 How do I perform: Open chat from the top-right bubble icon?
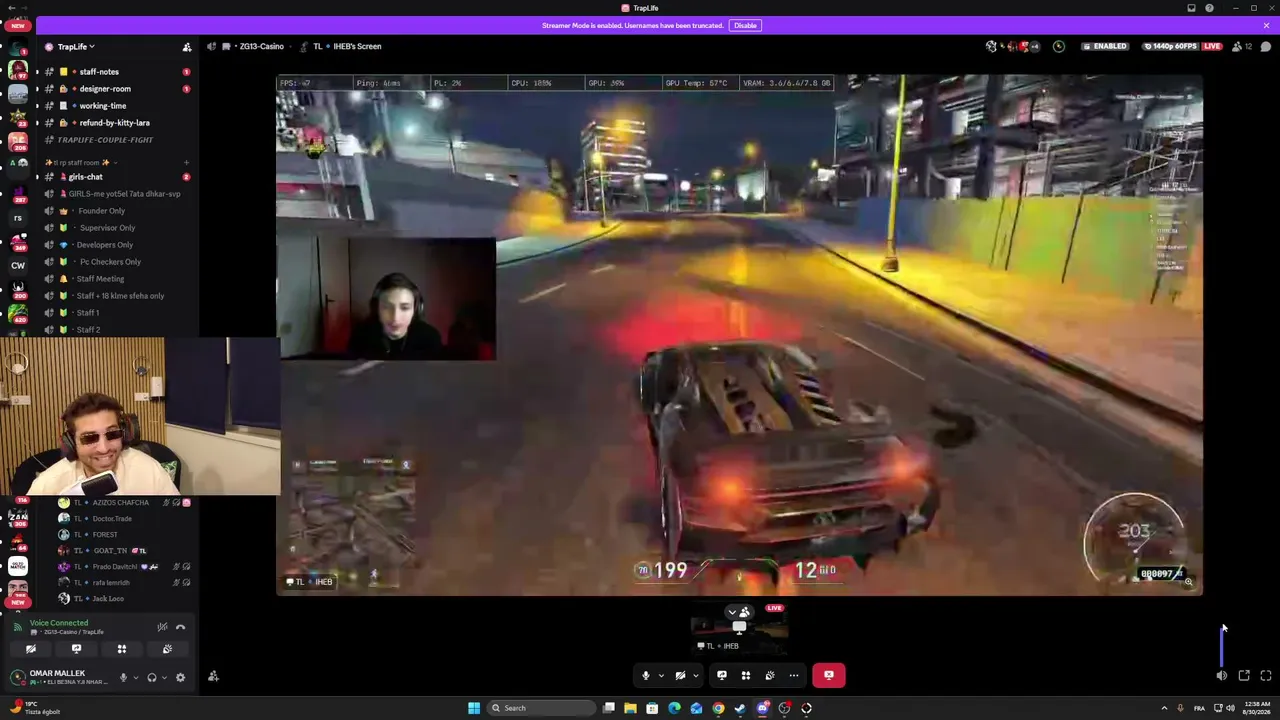pyautogui.click(x=1266, y=47)
